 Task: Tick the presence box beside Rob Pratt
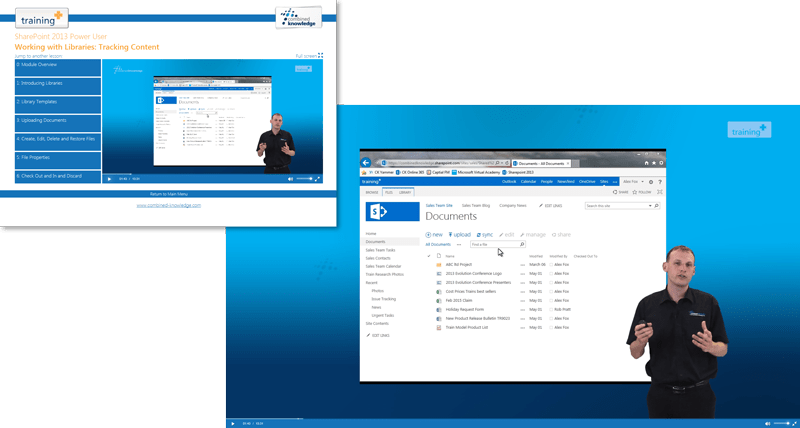pos(551,310)
